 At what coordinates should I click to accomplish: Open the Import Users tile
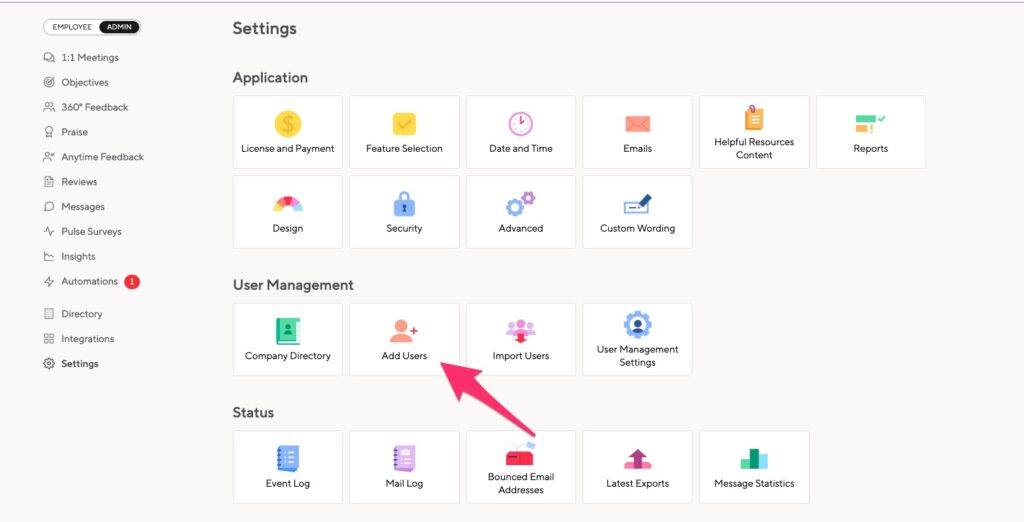tap(520, 339)
